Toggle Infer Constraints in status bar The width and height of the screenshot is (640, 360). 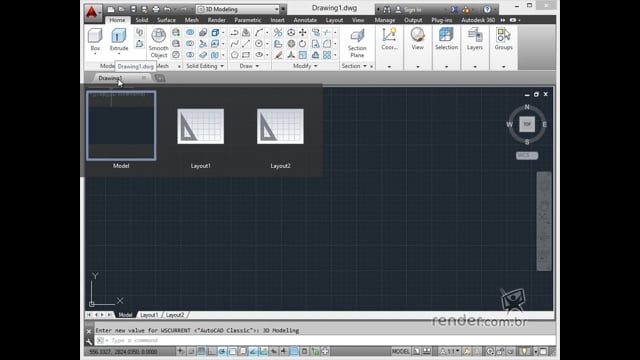(x=181, y=351)
